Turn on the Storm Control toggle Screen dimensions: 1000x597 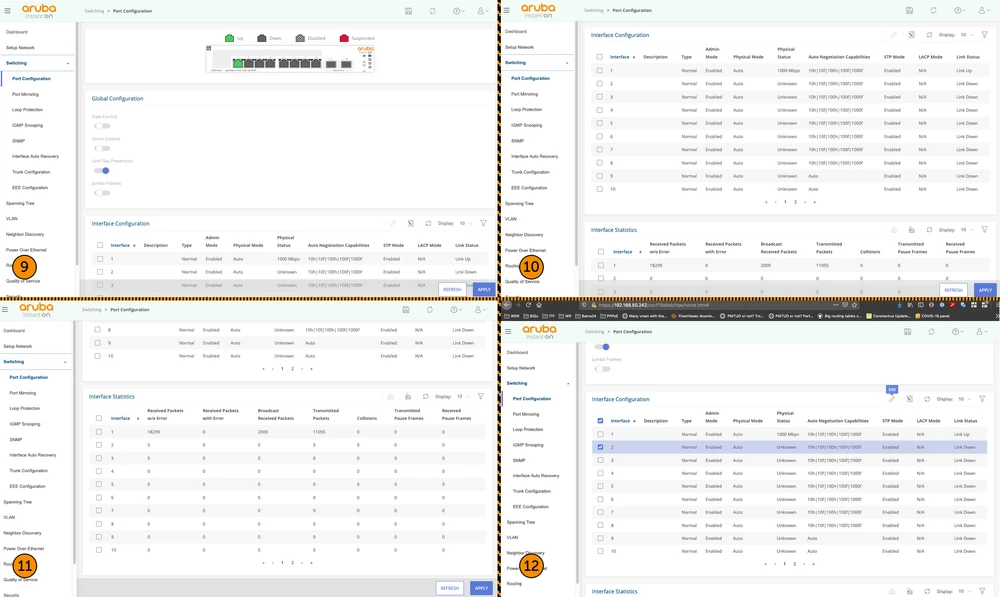click(x=101, y=148)
